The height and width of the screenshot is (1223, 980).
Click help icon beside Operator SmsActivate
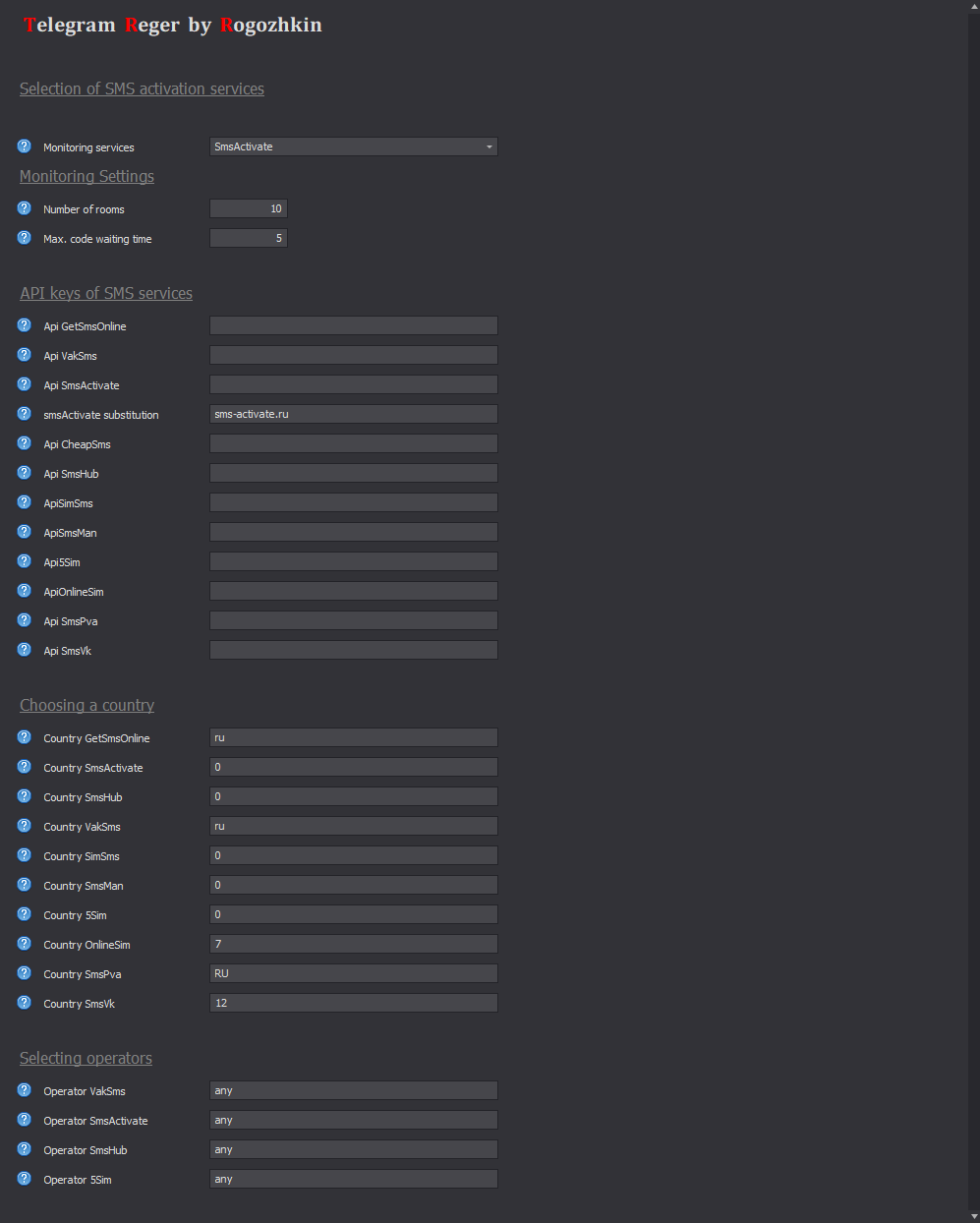pos(25,1120)
